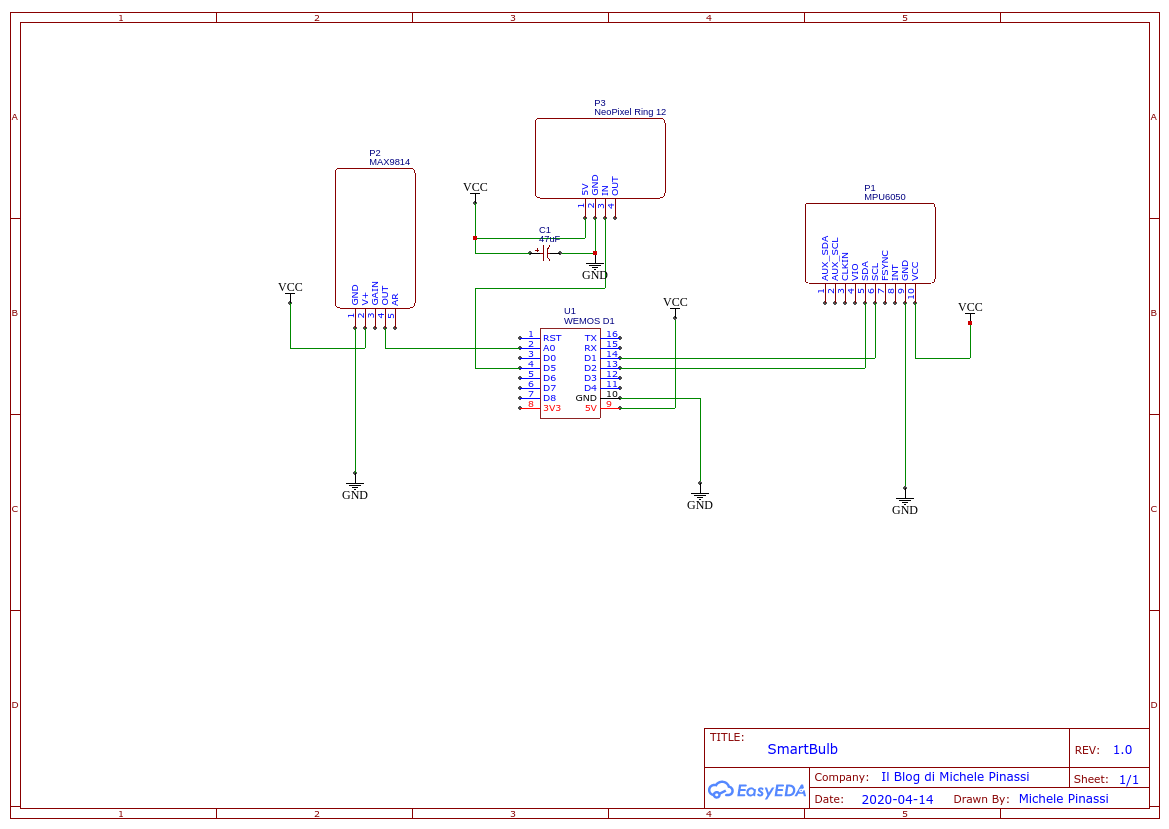
Task: Click the RST pin label on WEMOS
Action: pyautogui.click(x=552, y=338)
